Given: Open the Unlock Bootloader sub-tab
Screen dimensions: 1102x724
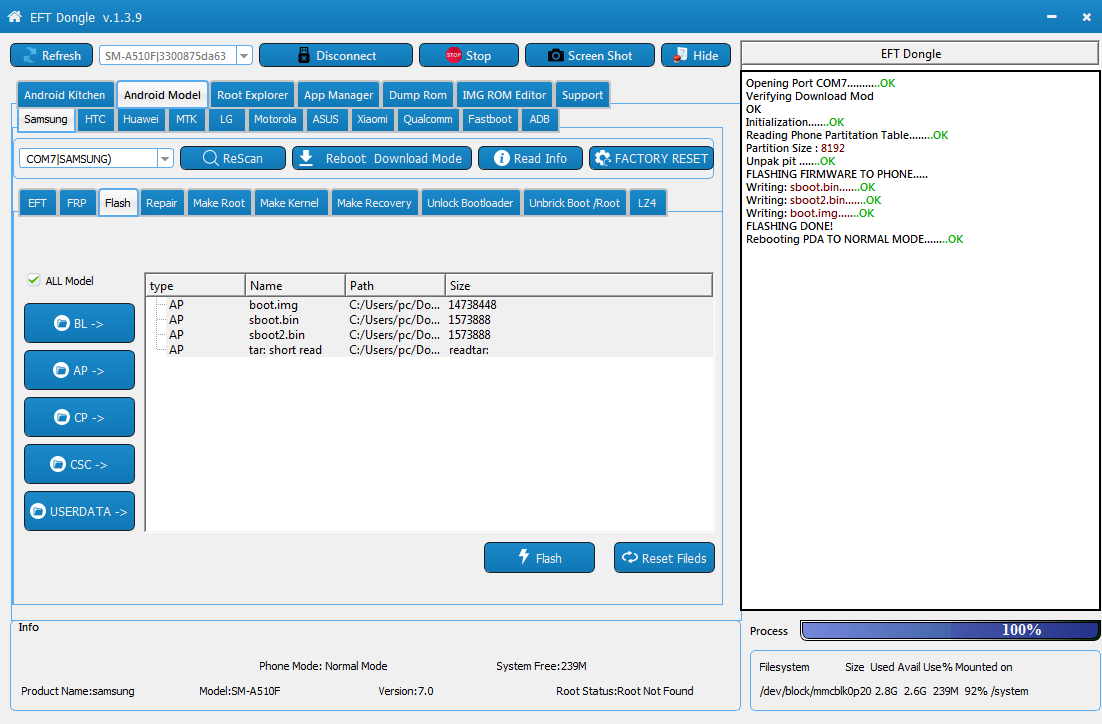Looking at the screenshot, I should point(470,202).
